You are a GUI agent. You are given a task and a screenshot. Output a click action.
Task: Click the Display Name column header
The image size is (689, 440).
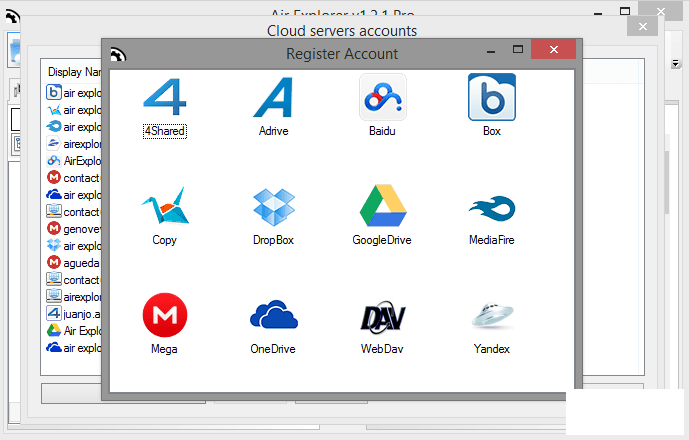pos(74,72)
